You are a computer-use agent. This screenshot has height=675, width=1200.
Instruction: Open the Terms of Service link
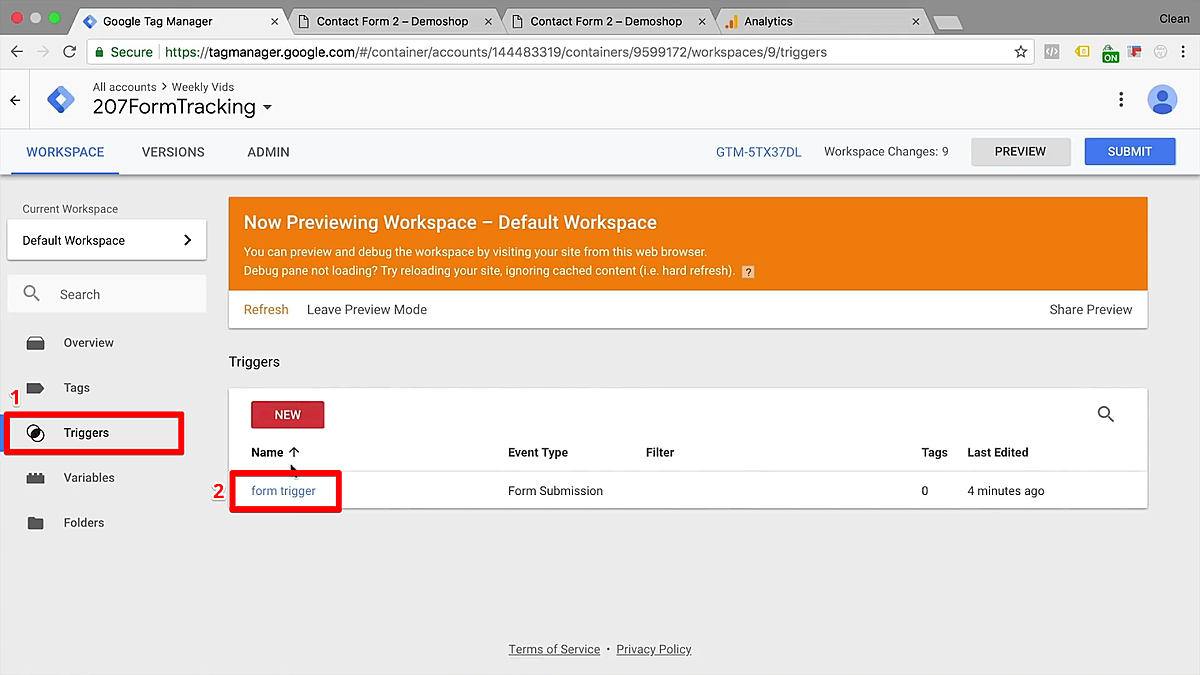554,649
